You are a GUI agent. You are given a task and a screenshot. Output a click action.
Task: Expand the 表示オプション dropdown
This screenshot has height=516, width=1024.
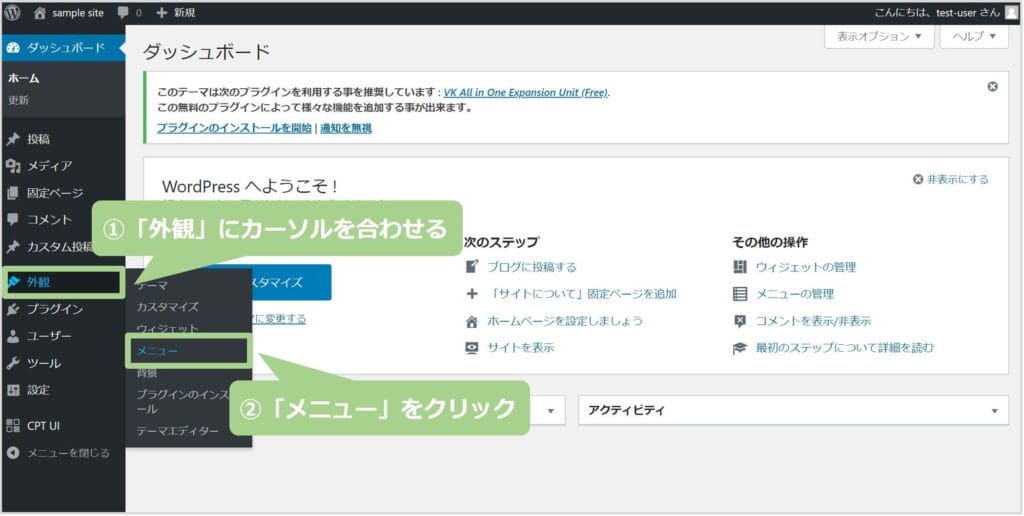pos(879,37)
